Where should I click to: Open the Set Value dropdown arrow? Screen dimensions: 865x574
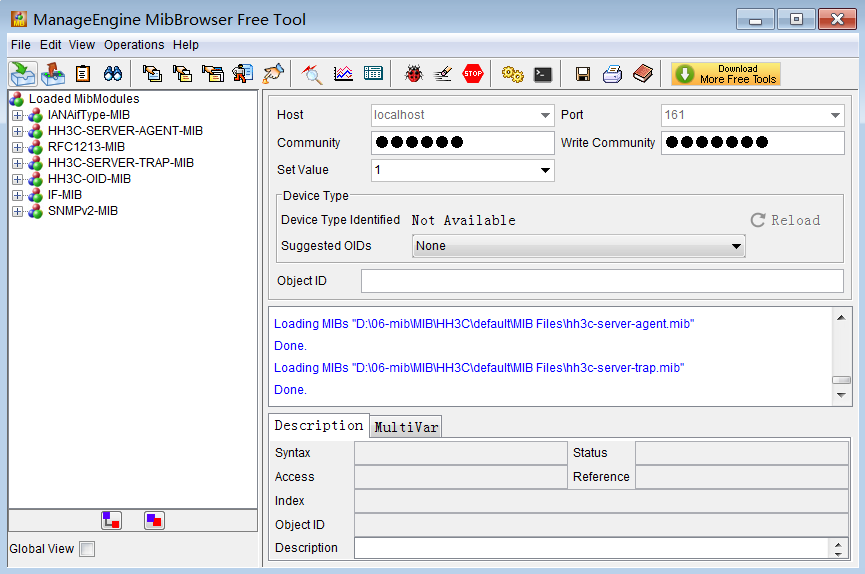545,170
